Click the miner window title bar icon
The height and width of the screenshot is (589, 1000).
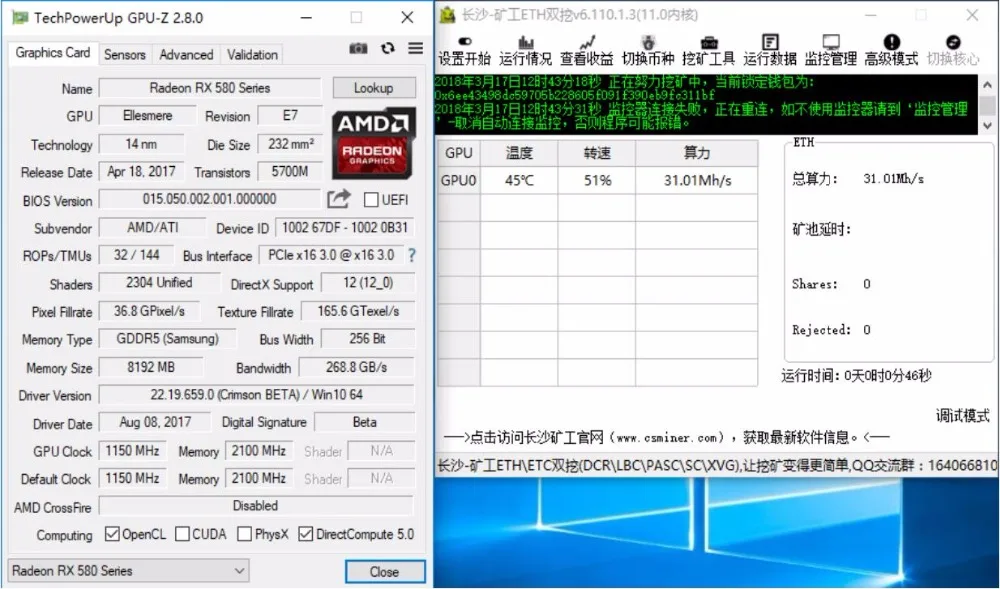[448, 15]
